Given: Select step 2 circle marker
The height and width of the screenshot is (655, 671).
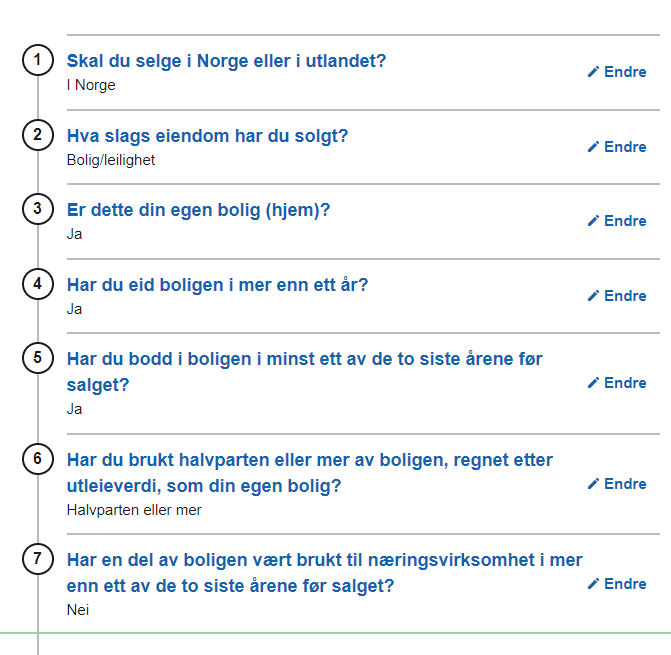Looking at the screenshot, I should tap(37, 135).
